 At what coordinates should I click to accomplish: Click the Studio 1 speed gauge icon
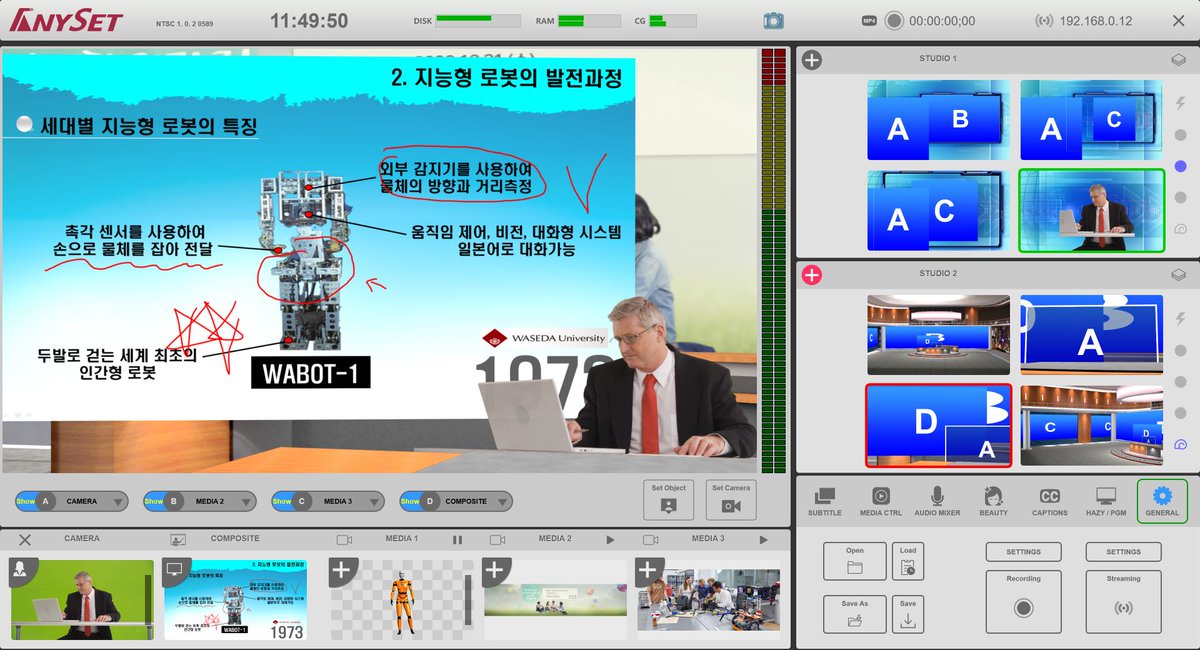tap(1180, 229)
